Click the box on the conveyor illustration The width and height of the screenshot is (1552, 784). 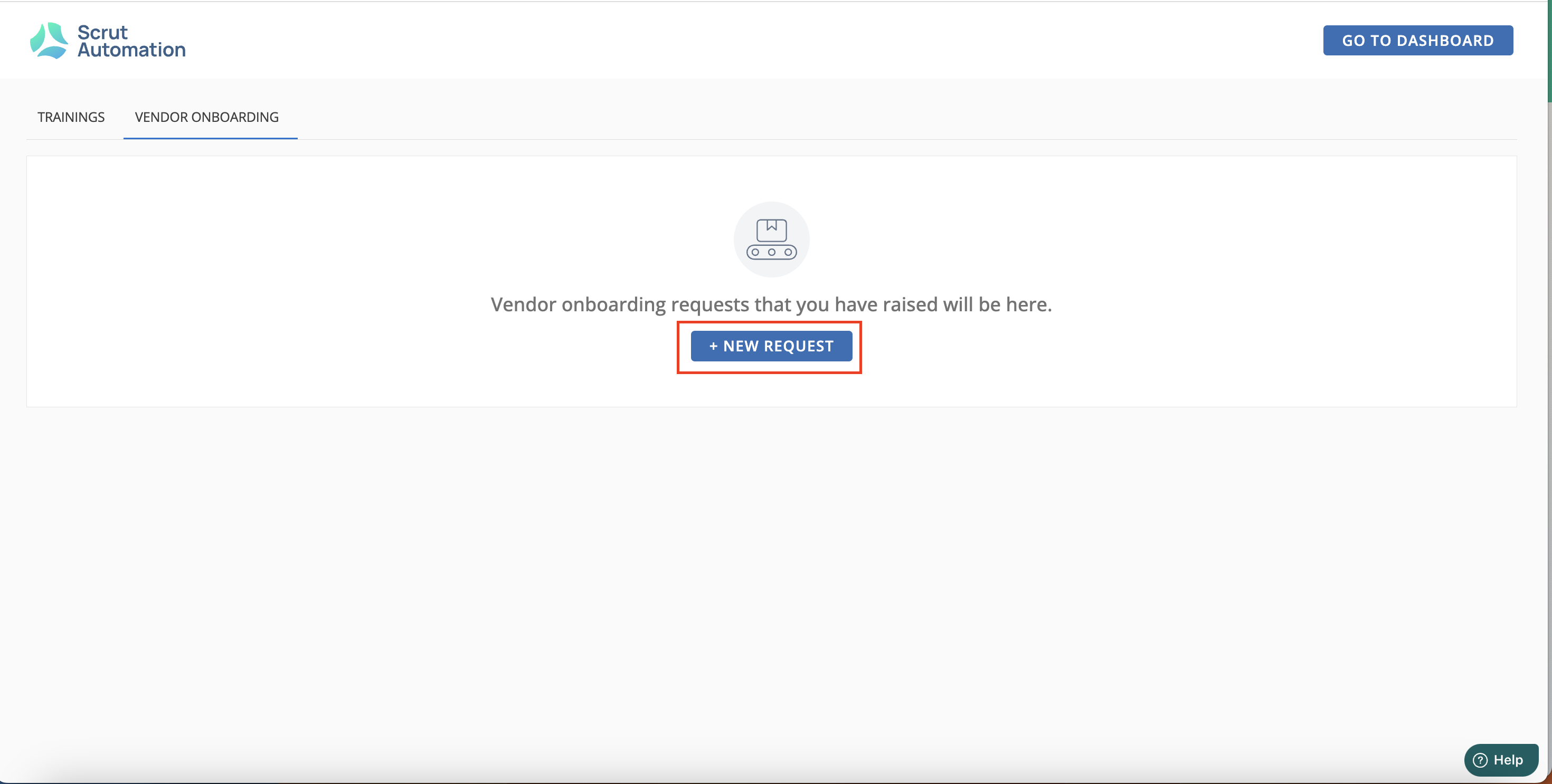771,230
